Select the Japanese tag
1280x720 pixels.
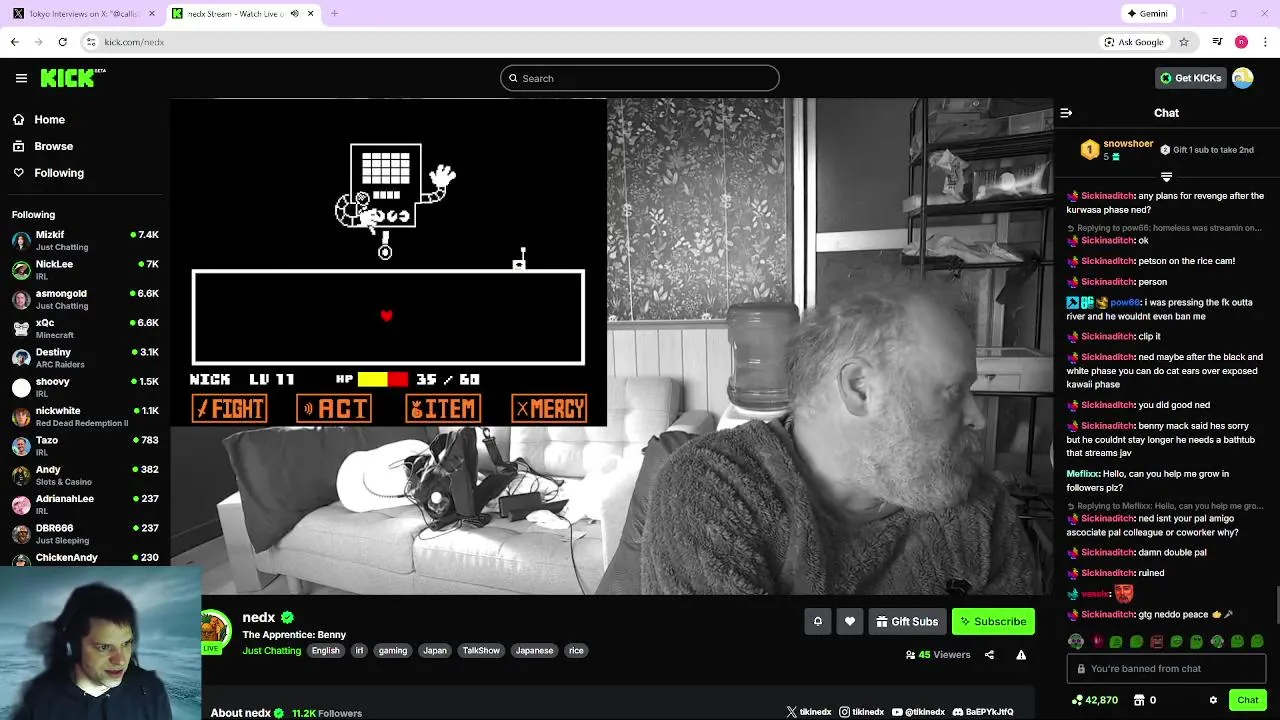(534, 650)
